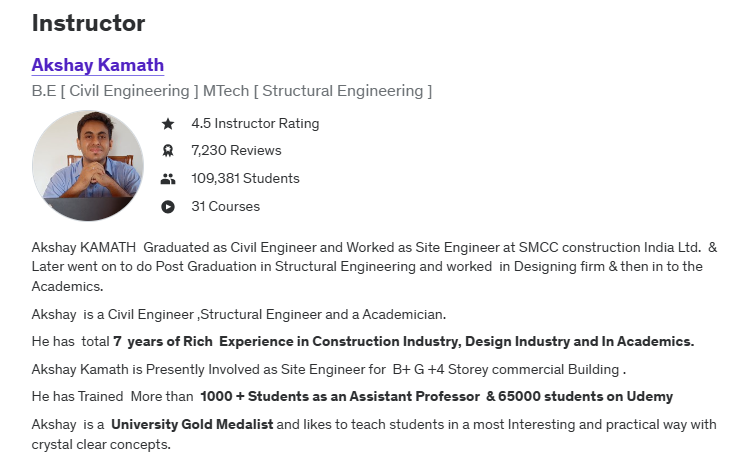Click the "31 Courses" label
This screenshot has width=751, height=468.
pos(225,207)
